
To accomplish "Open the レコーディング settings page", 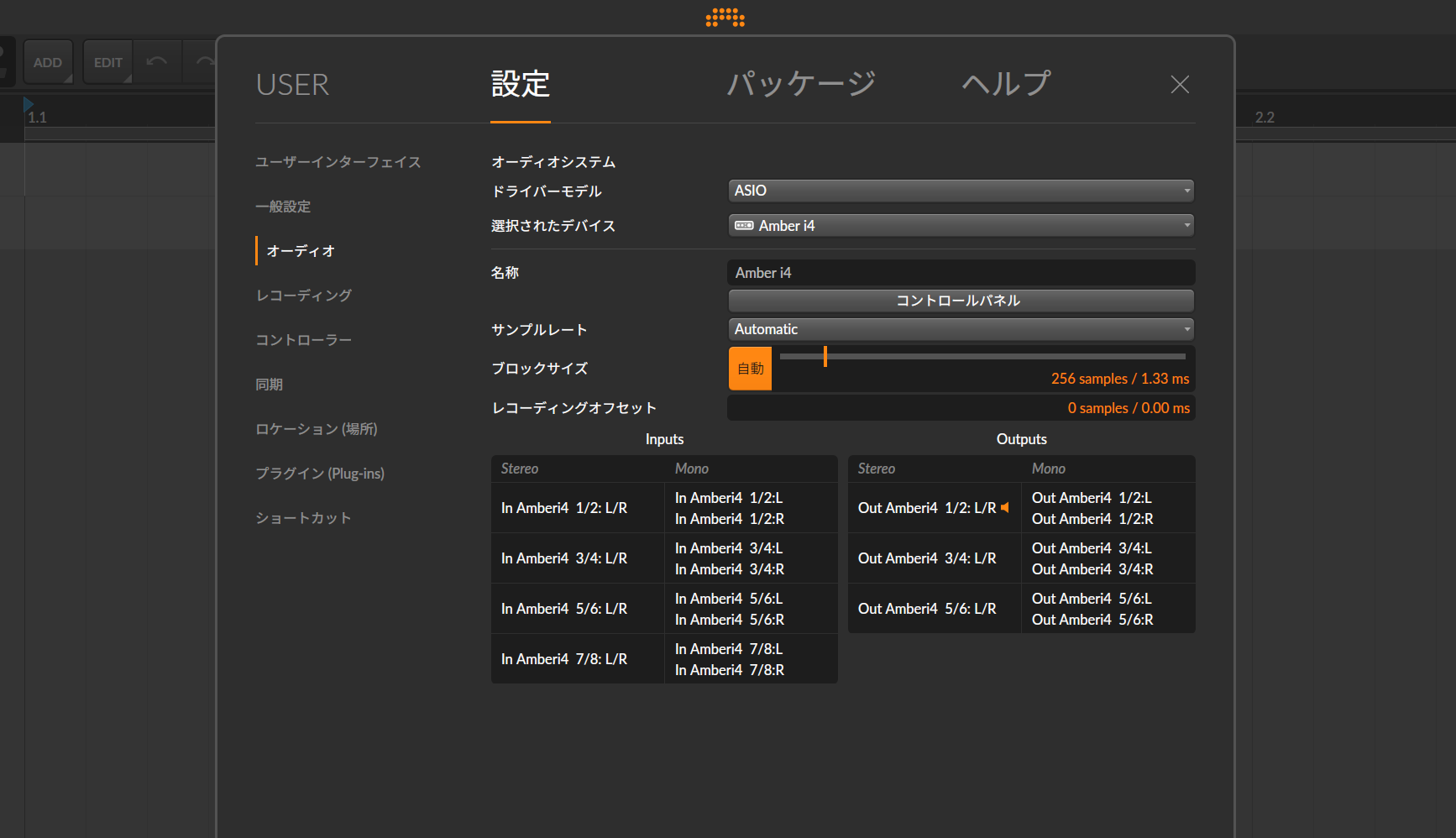I will point(304,296).
